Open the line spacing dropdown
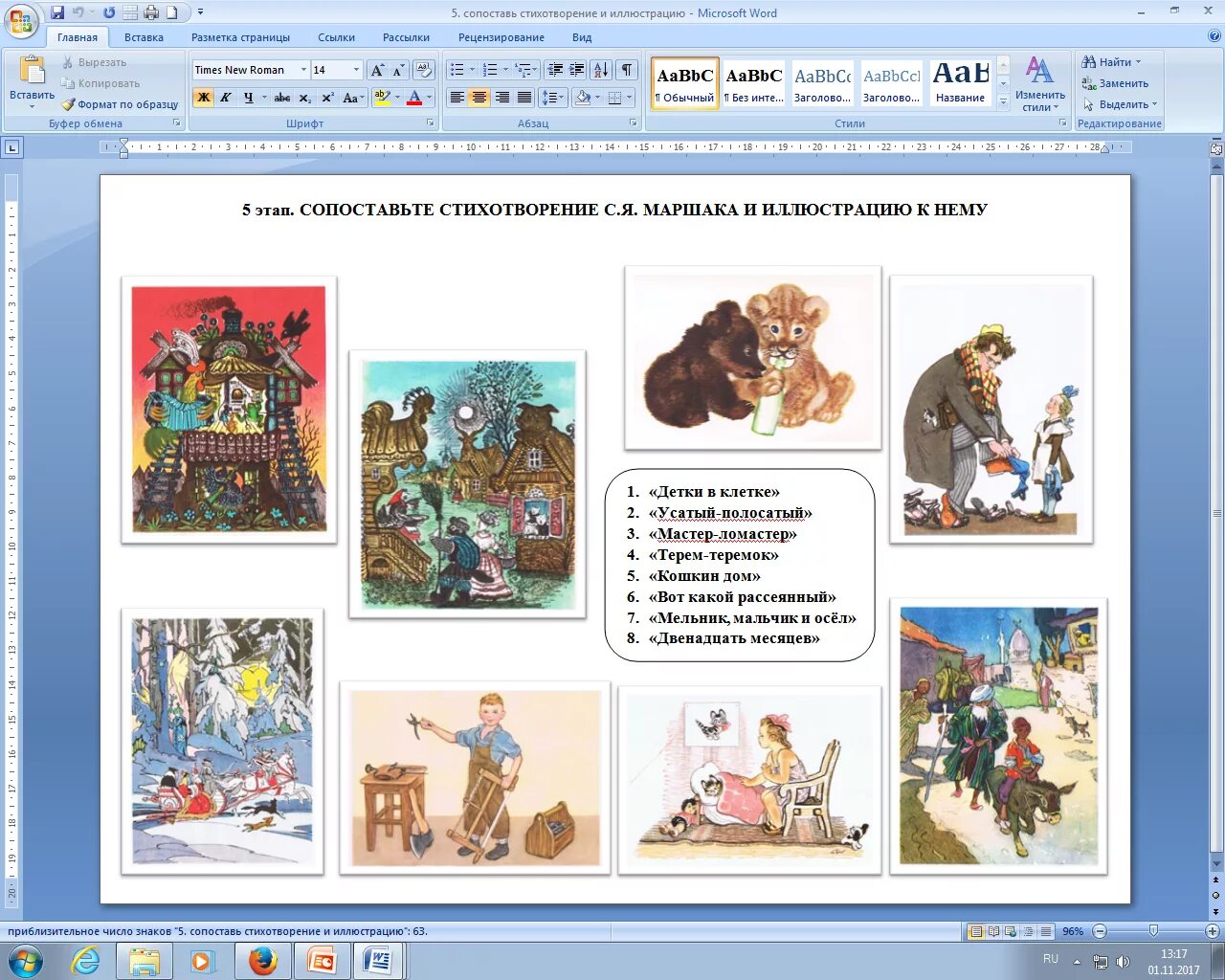The height and width of the screenshot is (980, 1225). click(x=553, y=98)
